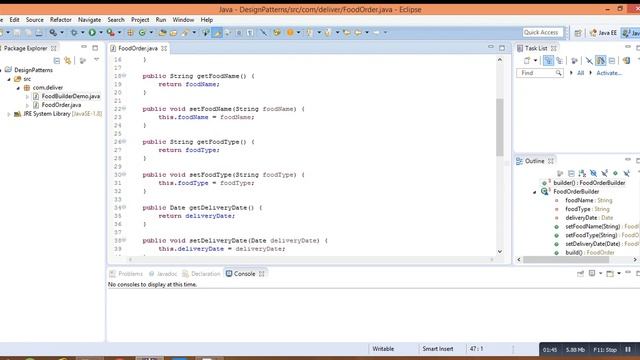Screen dimensions: 640x360
Task: Collapse the com.deliver package node
Action: tap(18, 88)
